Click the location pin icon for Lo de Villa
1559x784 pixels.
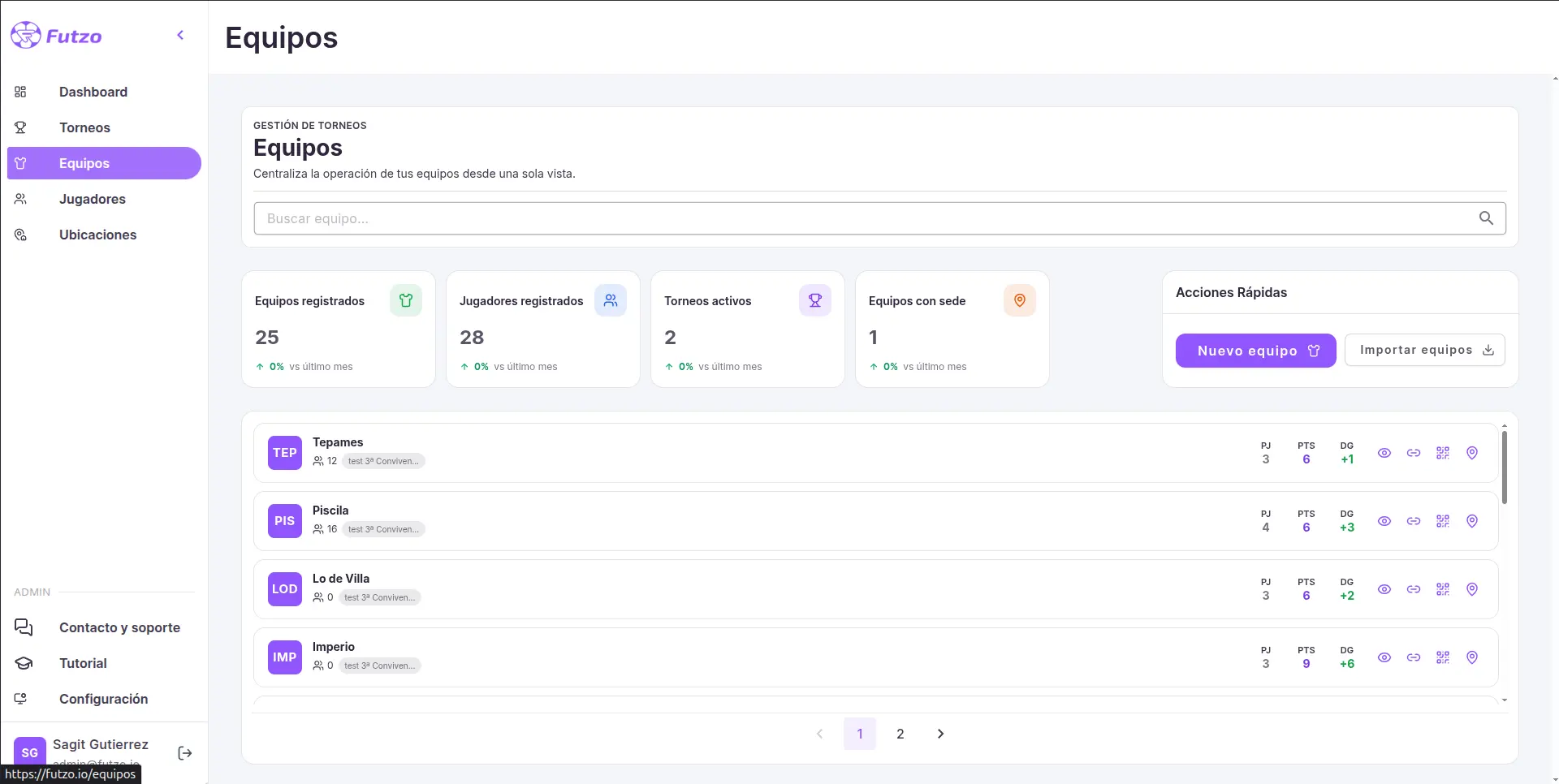coord(1473,589)
